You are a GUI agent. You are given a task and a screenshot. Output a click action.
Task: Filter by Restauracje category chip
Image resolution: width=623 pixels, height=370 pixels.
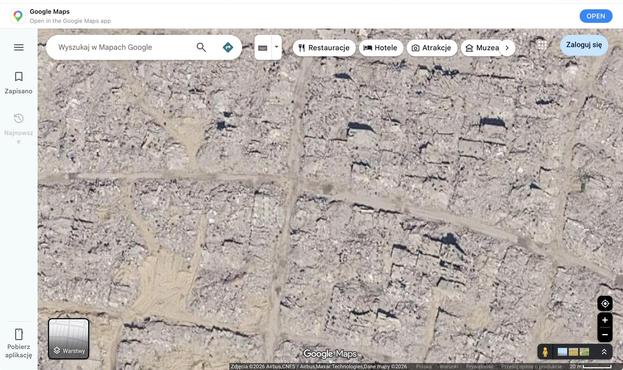click(x=324, y=48)
